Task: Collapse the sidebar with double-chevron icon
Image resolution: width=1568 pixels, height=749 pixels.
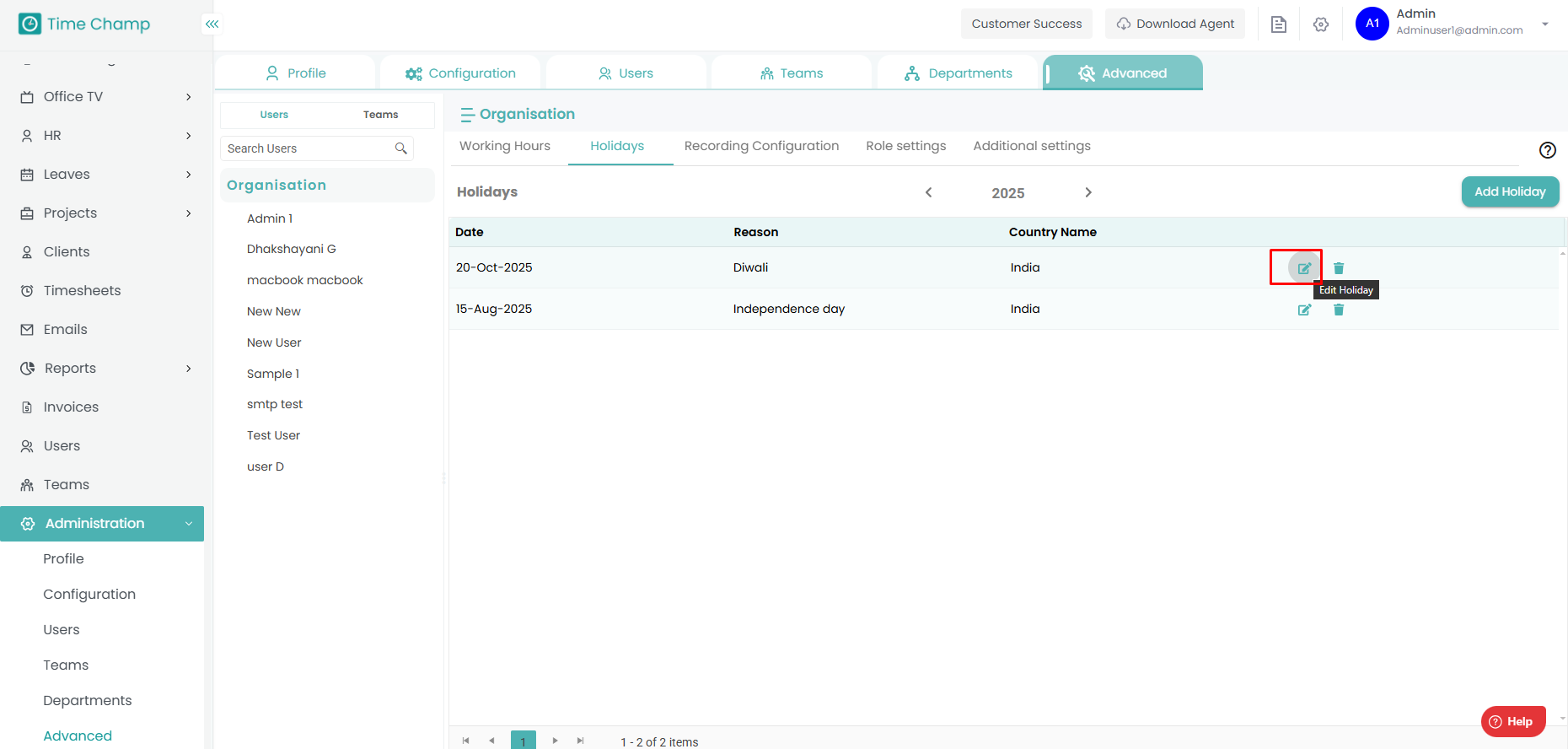Action: pos(212,24)
